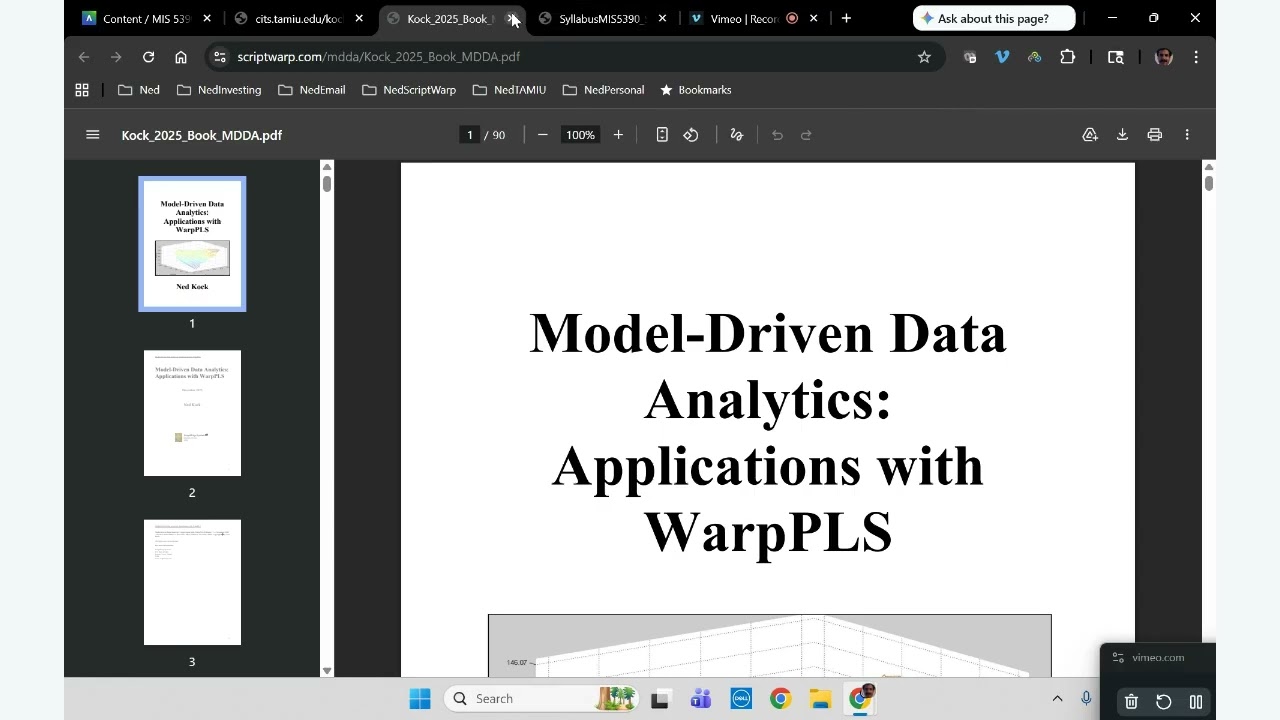Open the starred Bookmarks folder
1280x720 pixels.
coord(695,90)
